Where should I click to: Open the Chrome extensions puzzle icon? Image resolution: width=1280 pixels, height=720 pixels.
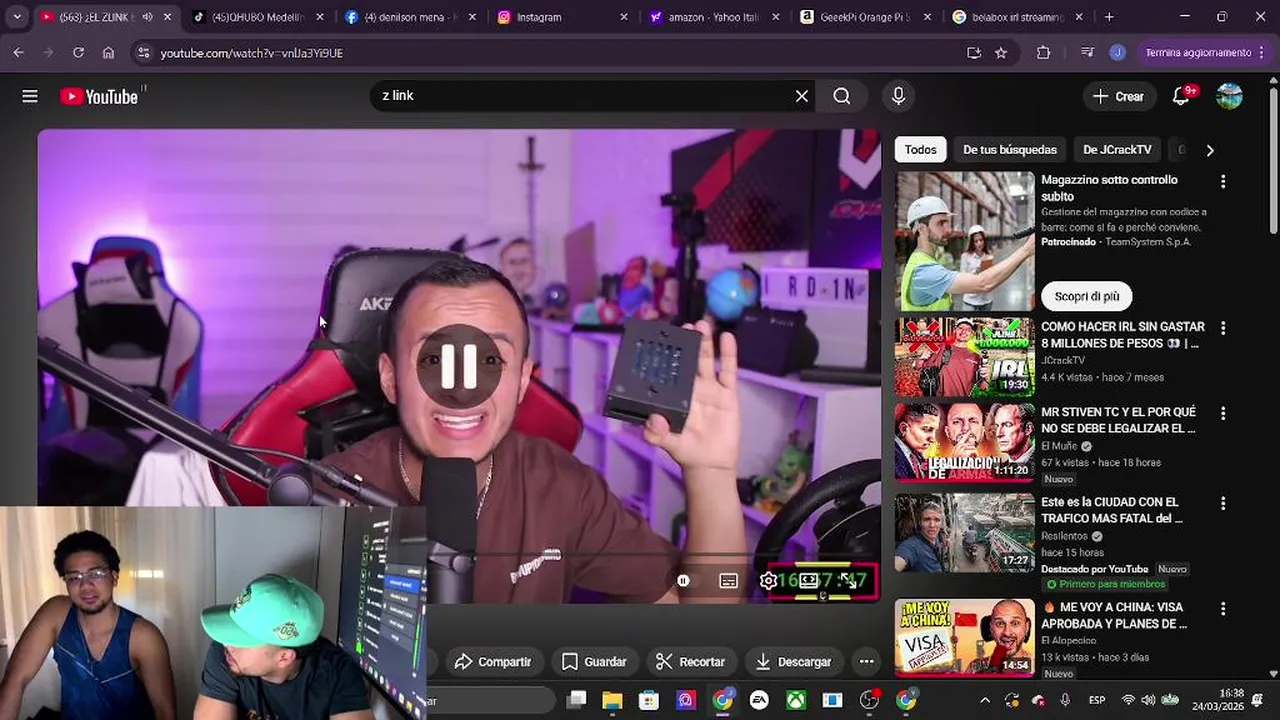1043,52
